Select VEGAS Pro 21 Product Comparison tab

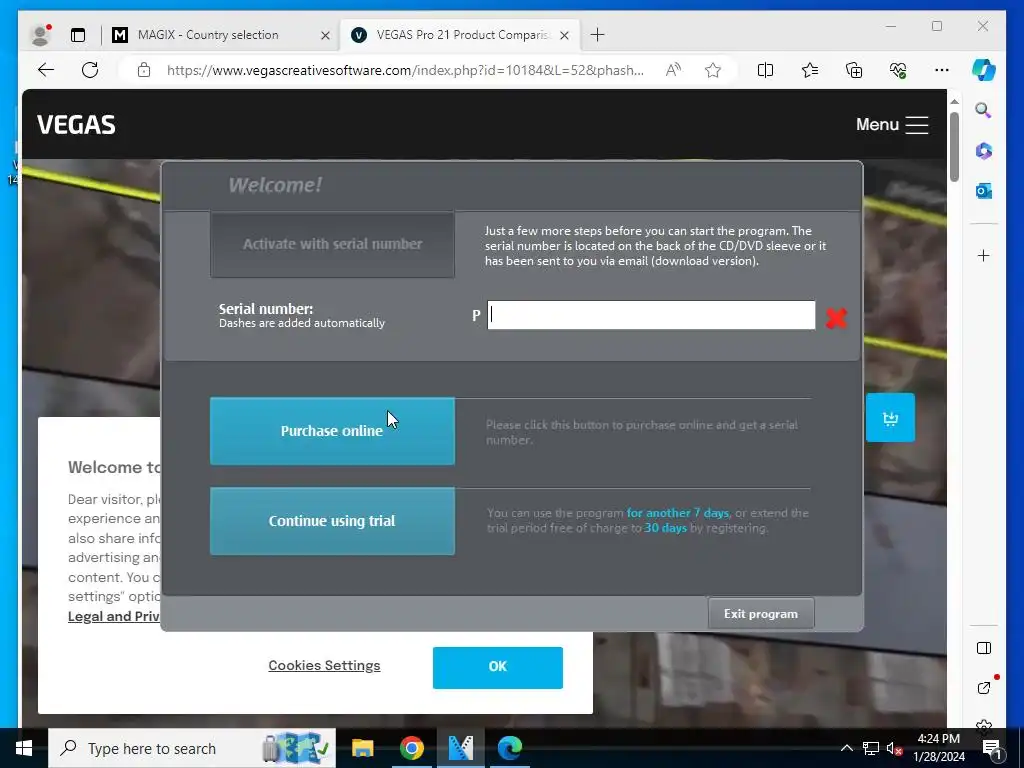click(460, 35)
